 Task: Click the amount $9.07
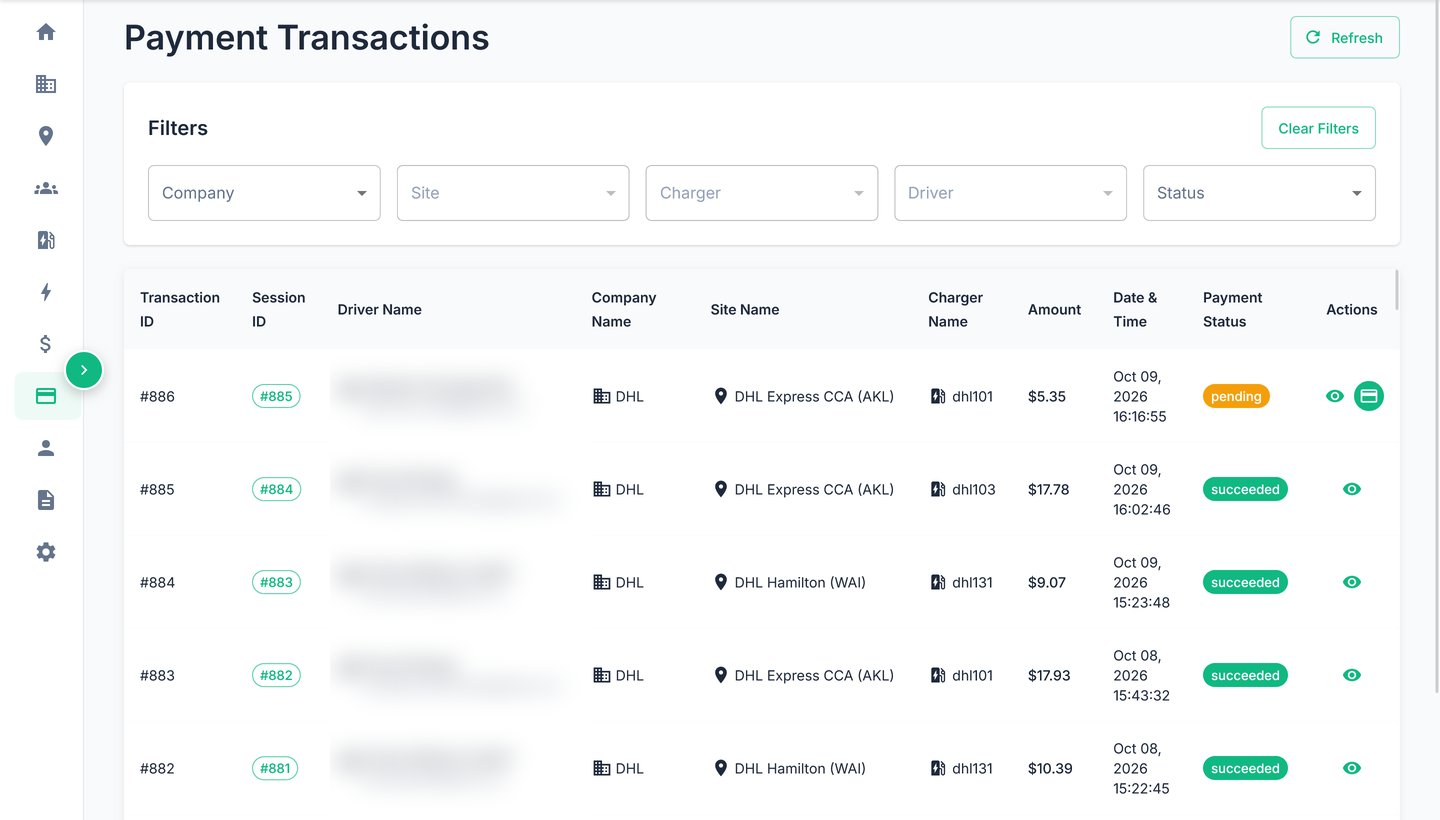[x=1047, y=582]
